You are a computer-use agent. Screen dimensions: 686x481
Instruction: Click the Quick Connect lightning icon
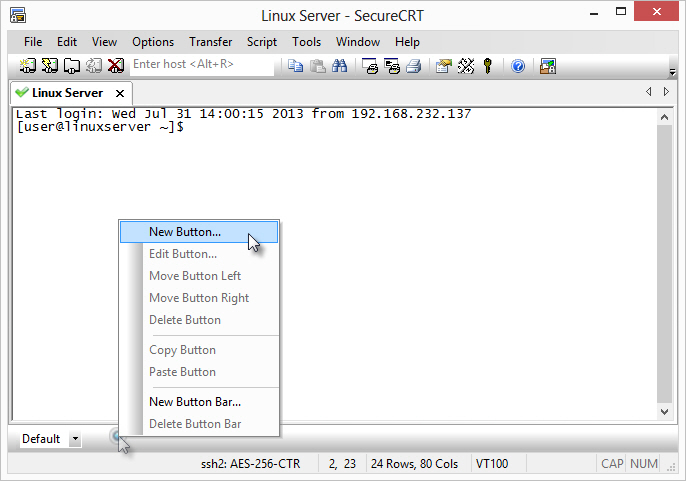(x=49, y=66)
